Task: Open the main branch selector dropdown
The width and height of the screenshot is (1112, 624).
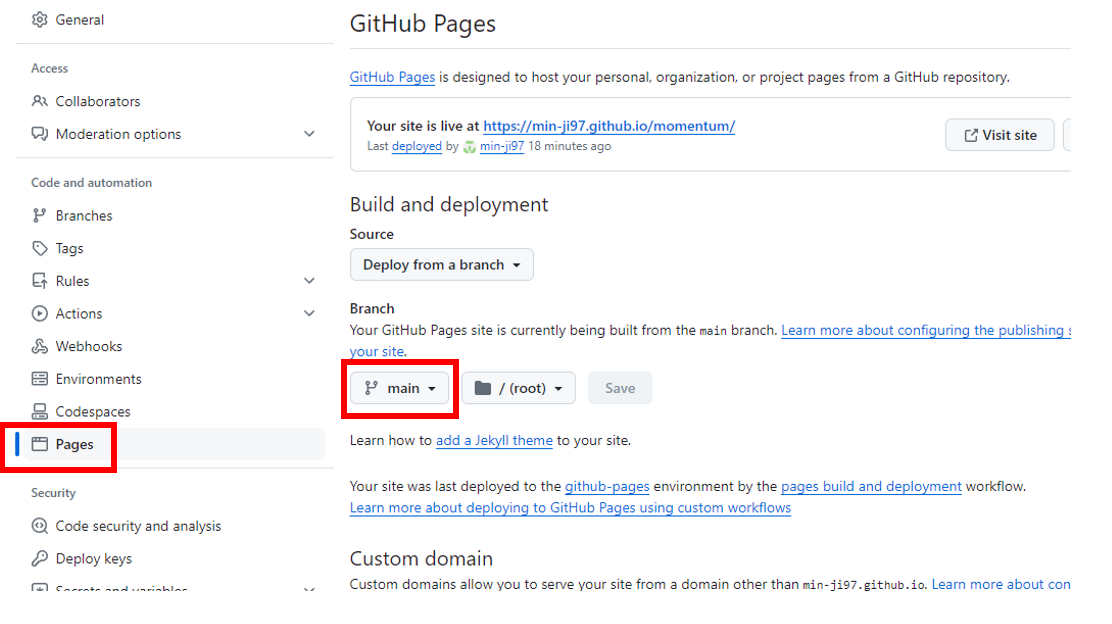Action: coord(400,388)
